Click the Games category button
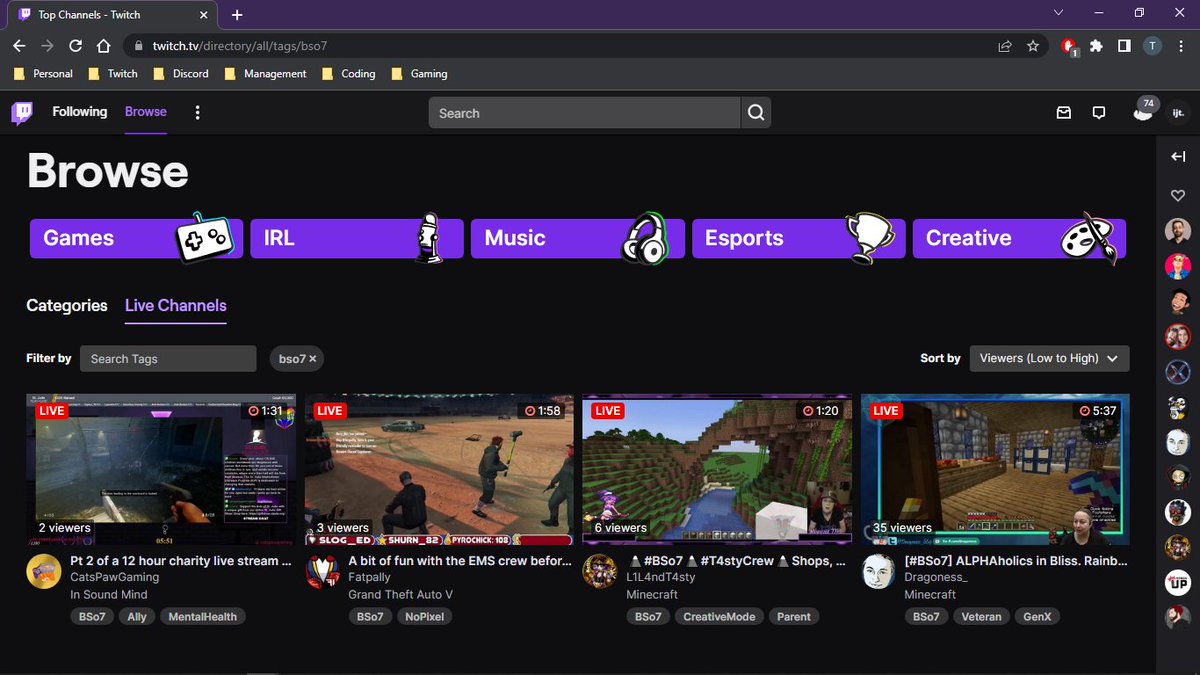This screenshot has height=675, width=1200. 135,238
